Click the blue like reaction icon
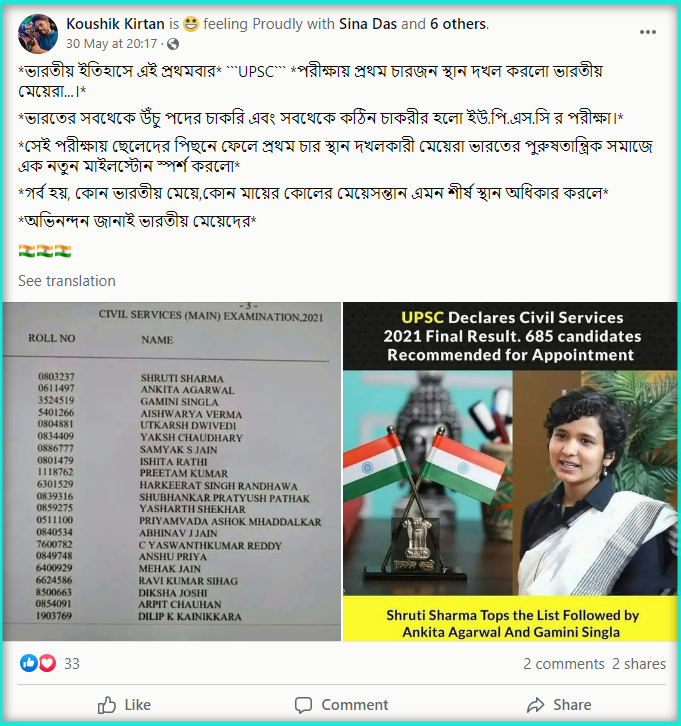 [x=28, y=663]
